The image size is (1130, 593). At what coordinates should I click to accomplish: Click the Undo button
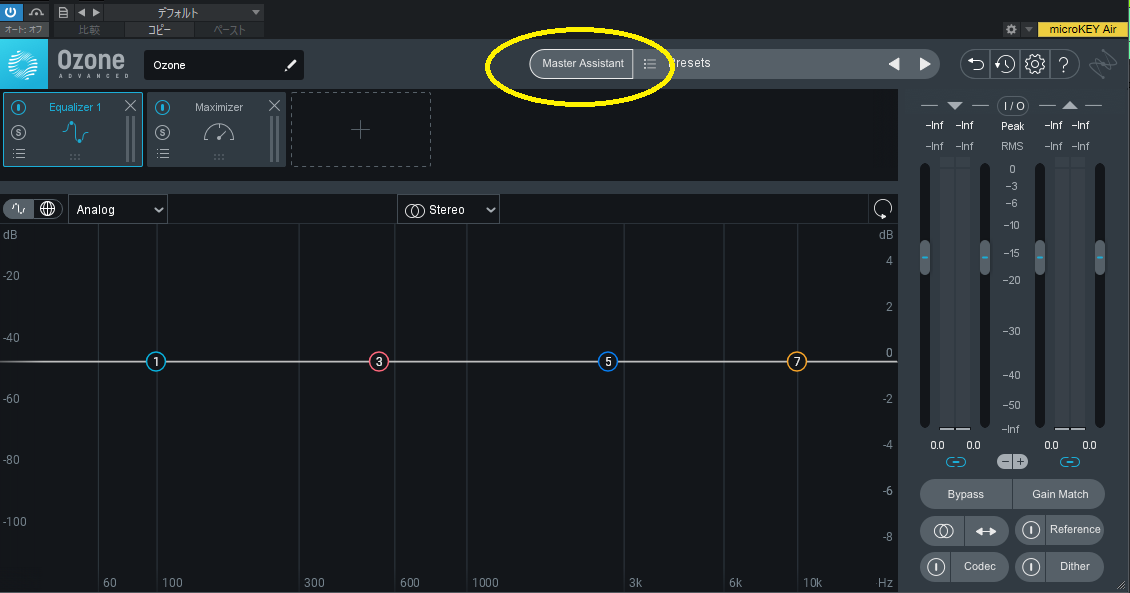tap(976, 64)
